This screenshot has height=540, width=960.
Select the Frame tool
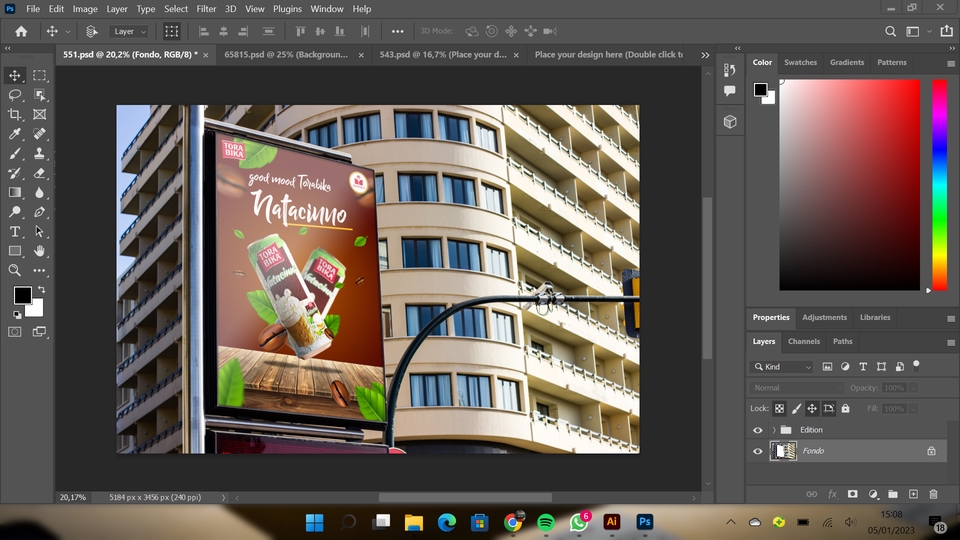pyautogui.click(x=40, y=114)
